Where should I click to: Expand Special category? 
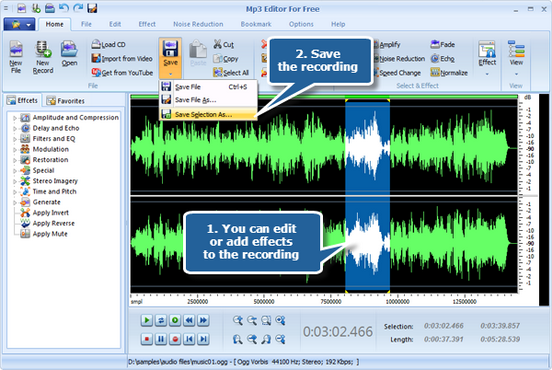click(15, 171)
